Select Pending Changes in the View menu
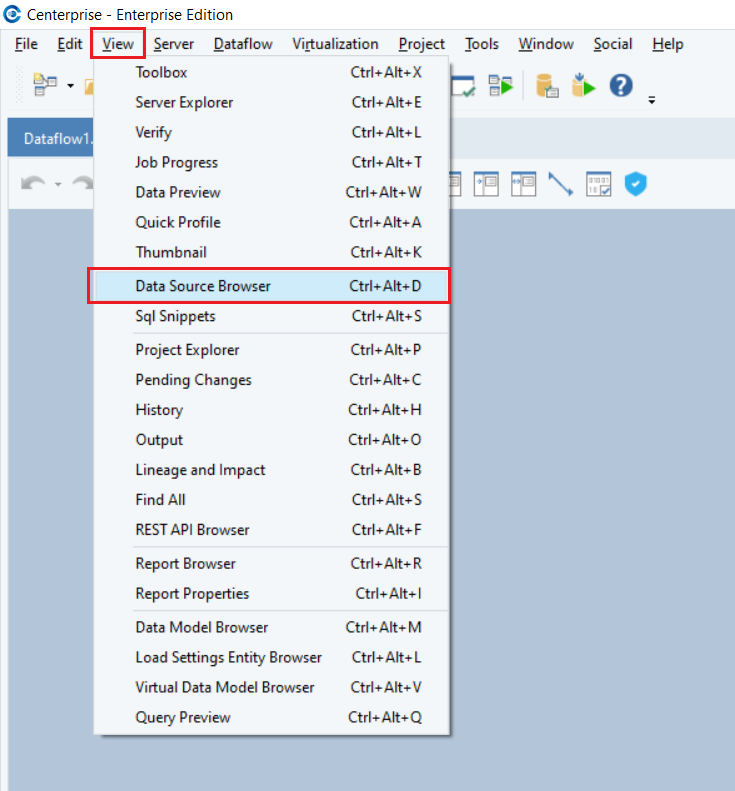This screenshot has height=791, width=735. click(x=271, y=380)
